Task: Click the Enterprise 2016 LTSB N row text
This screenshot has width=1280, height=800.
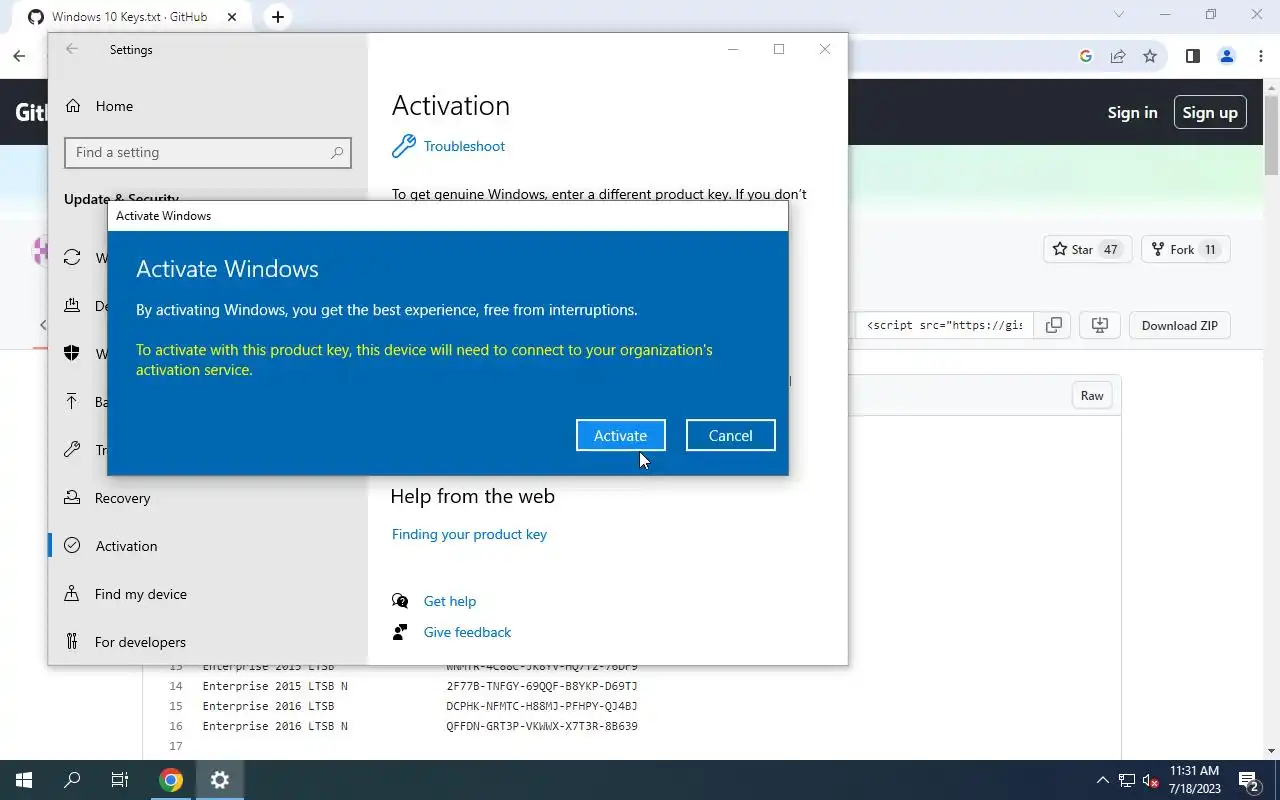Action: tap(275, 726)
